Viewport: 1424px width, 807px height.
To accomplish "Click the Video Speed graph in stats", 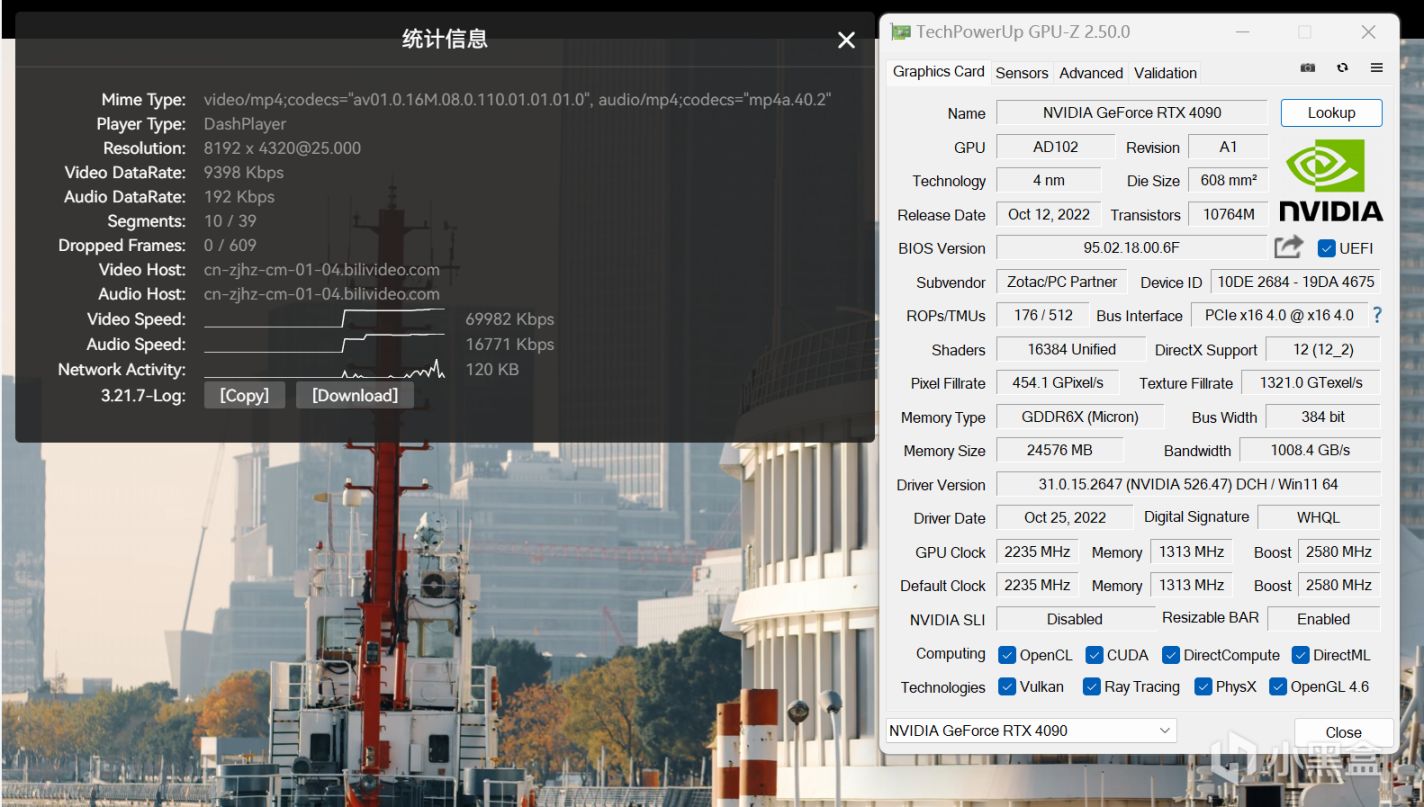I will (325, 319).
